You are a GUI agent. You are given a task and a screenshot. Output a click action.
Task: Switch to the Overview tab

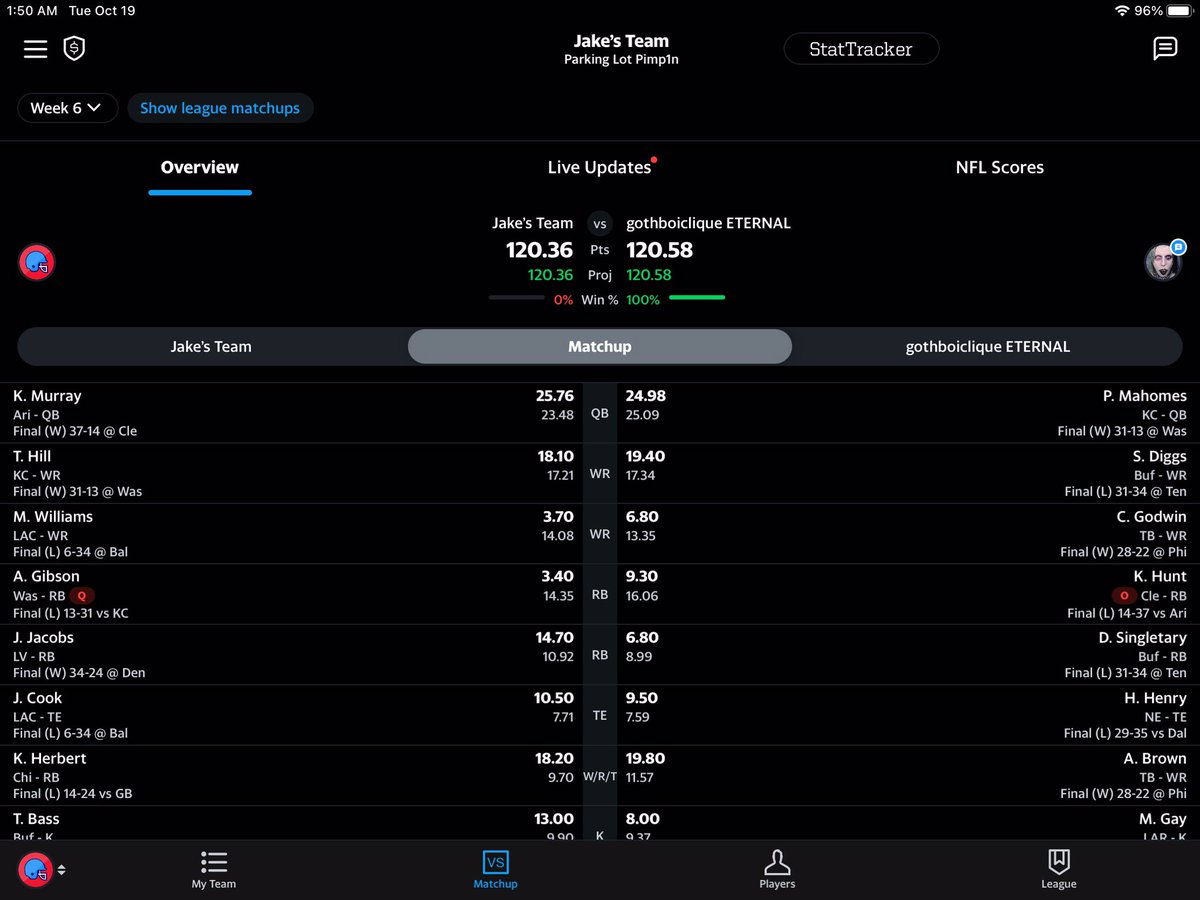pyautogui.click(x=200, y=168)
